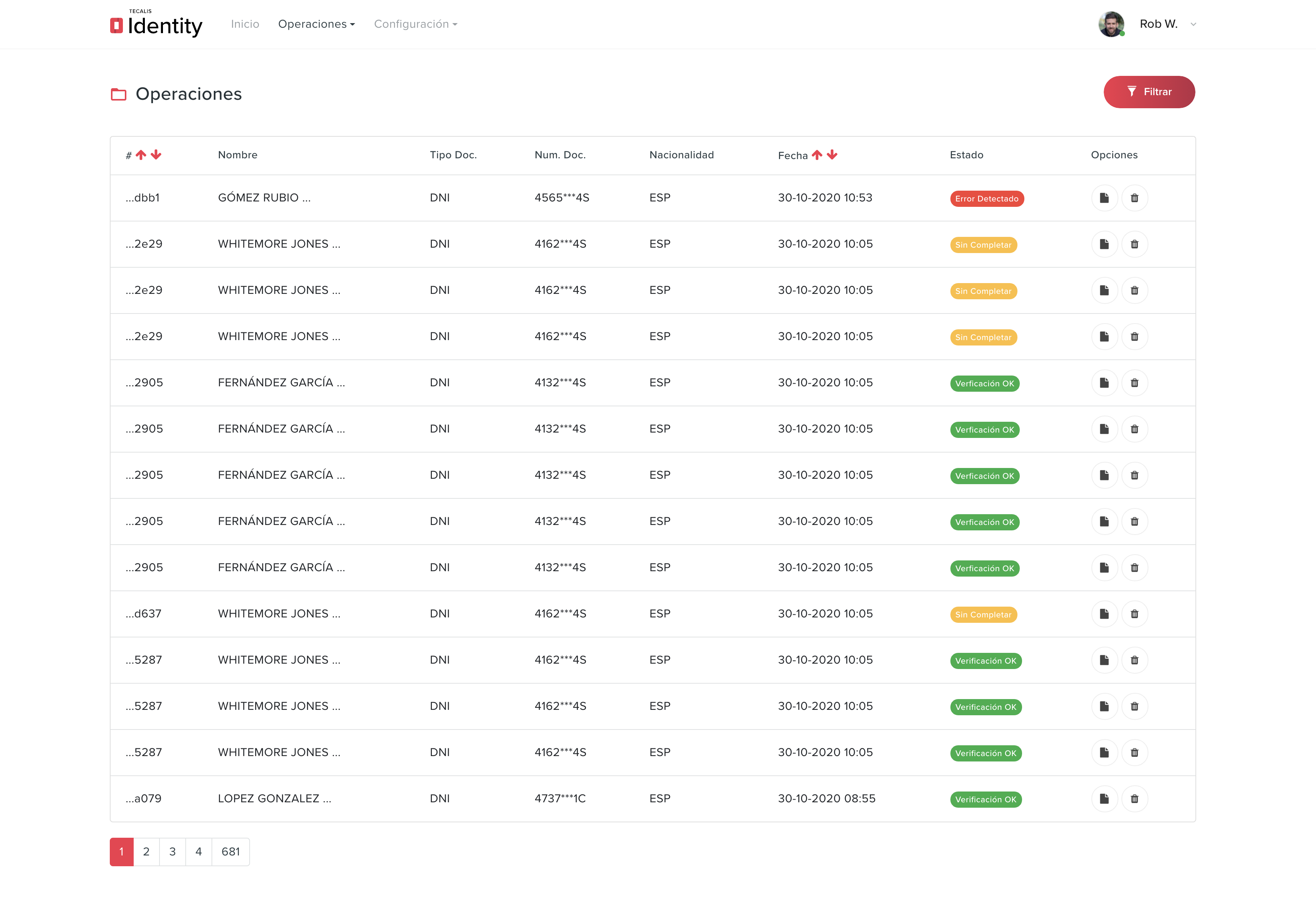Sort ID column descending with down arrow
This screenshot has height=919, width=1316.
[156, 155]
